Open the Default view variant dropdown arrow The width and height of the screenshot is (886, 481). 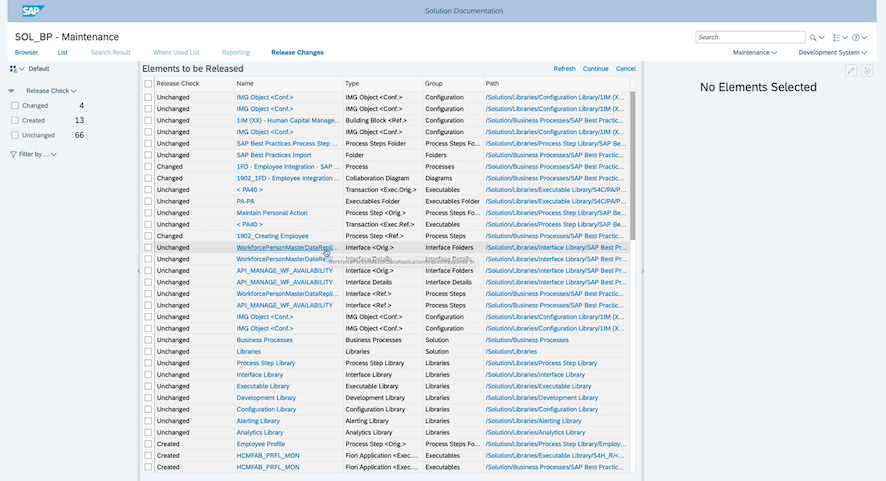click(x=22, y=69)
